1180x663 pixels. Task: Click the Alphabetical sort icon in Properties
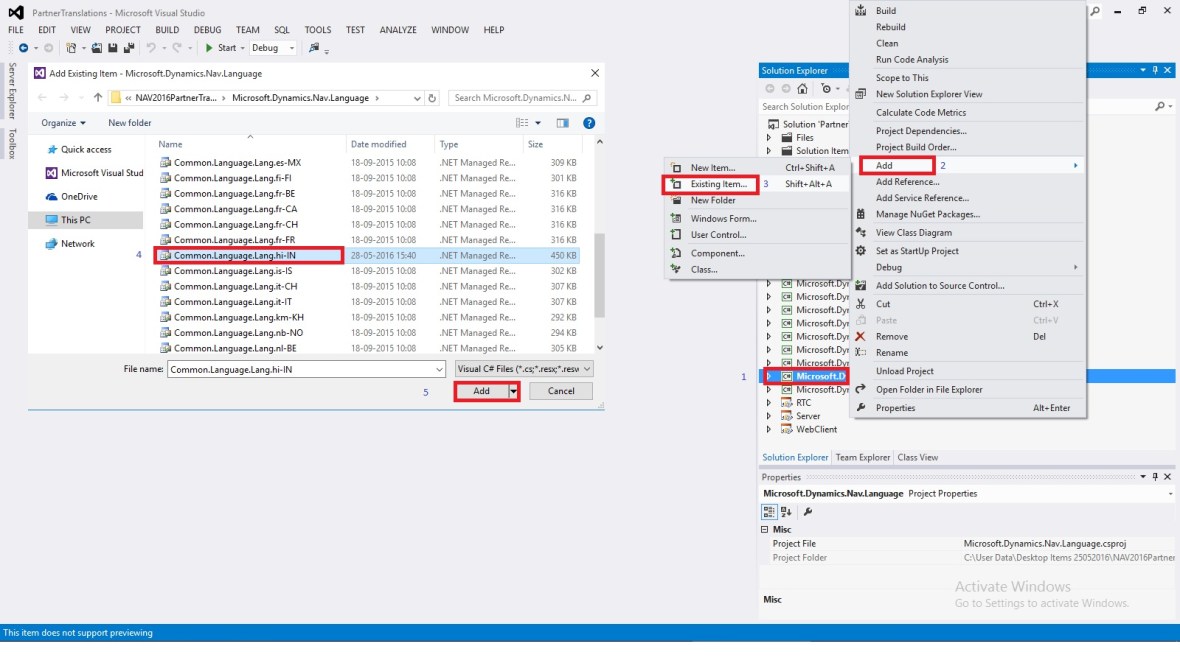click(785, 511)
